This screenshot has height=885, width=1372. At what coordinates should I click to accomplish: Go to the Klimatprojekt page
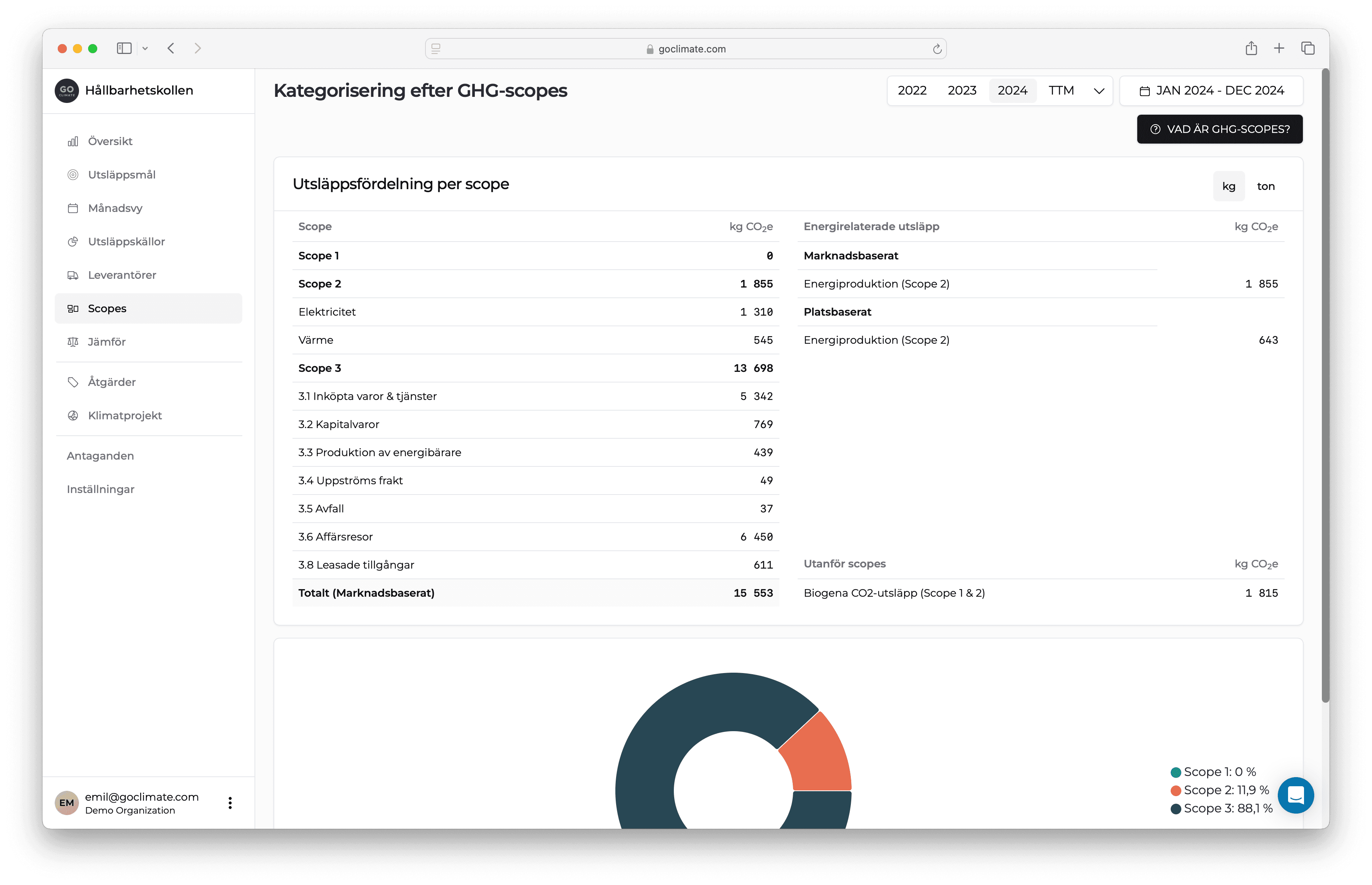click(x=125, y=416)
